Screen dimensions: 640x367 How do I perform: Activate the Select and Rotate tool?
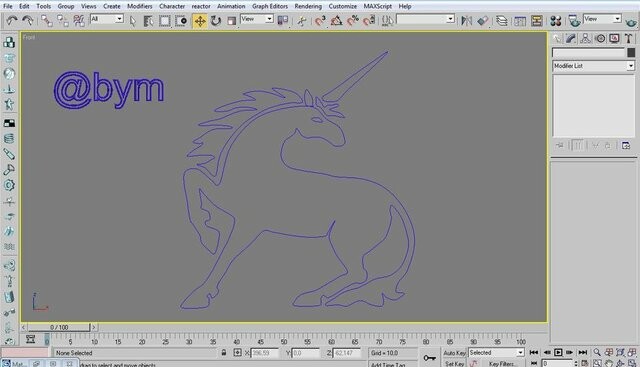click(x=216, y=21)
